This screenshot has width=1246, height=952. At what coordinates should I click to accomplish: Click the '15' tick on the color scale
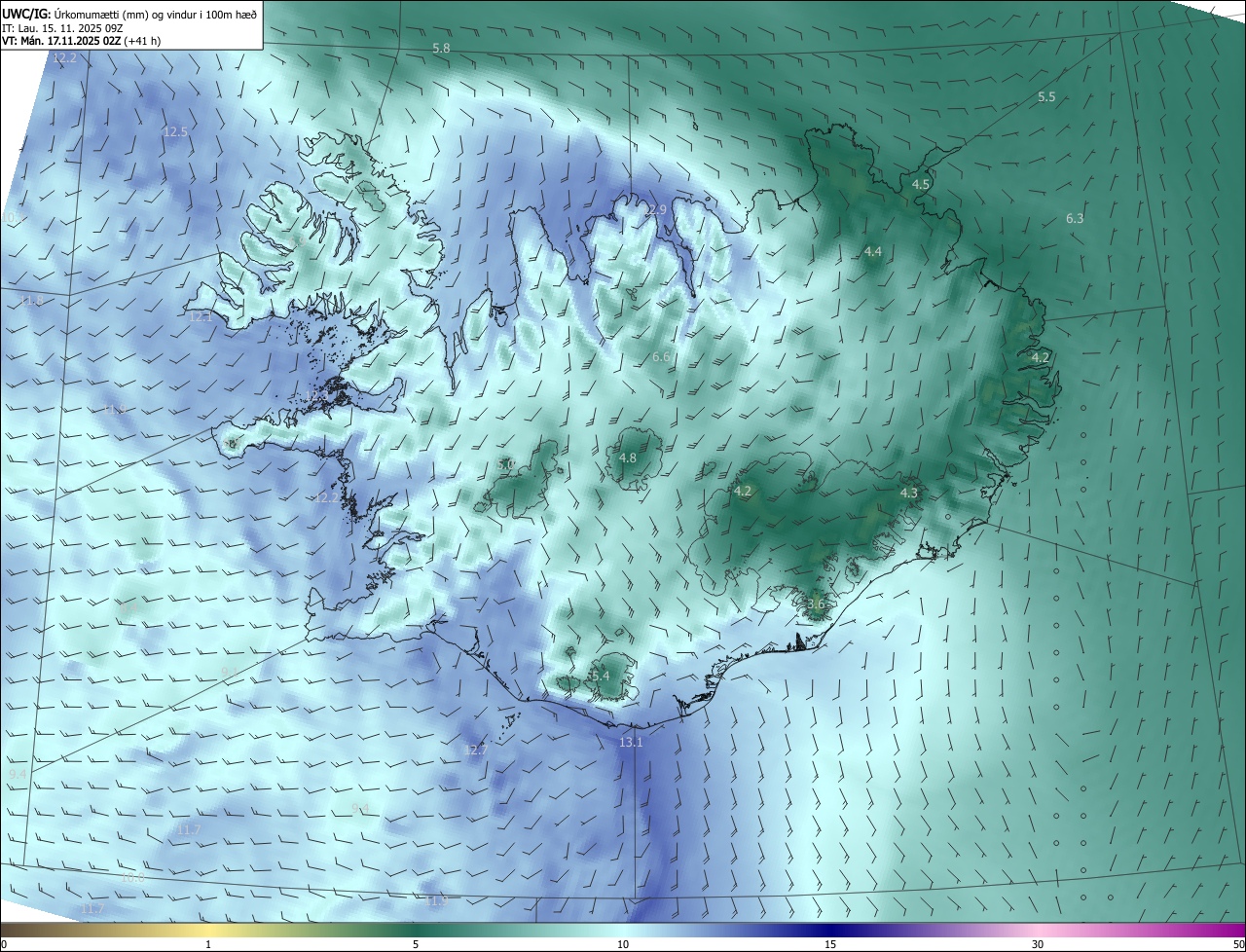click(x=830, y=944)
